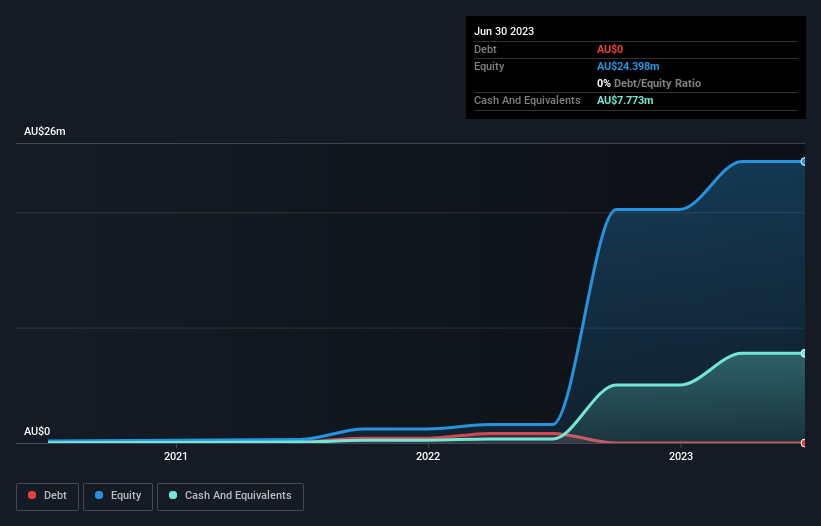Select the Equity endpoint marker on the chart
The image size is (821, 526).
click(803, 162)
